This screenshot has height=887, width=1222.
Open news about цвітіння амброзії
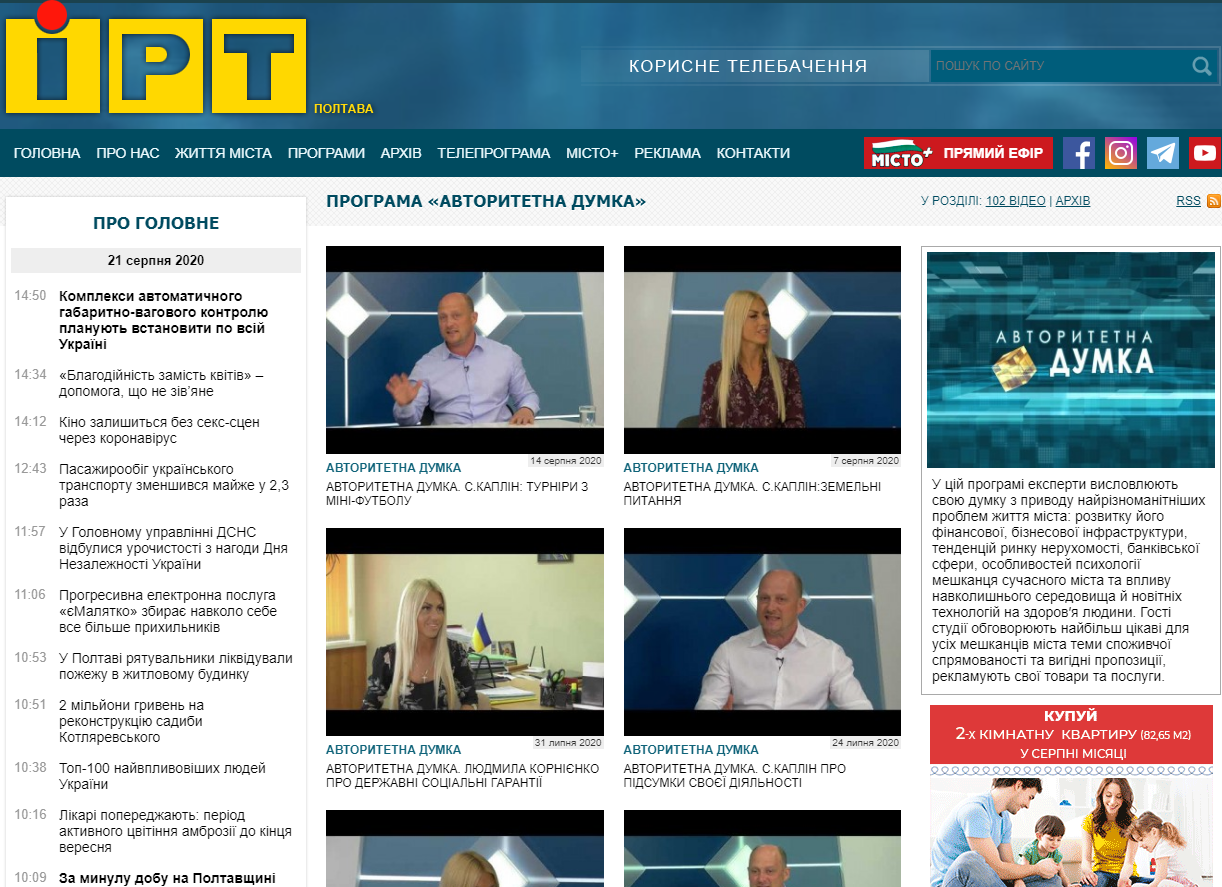coord(175,831)
